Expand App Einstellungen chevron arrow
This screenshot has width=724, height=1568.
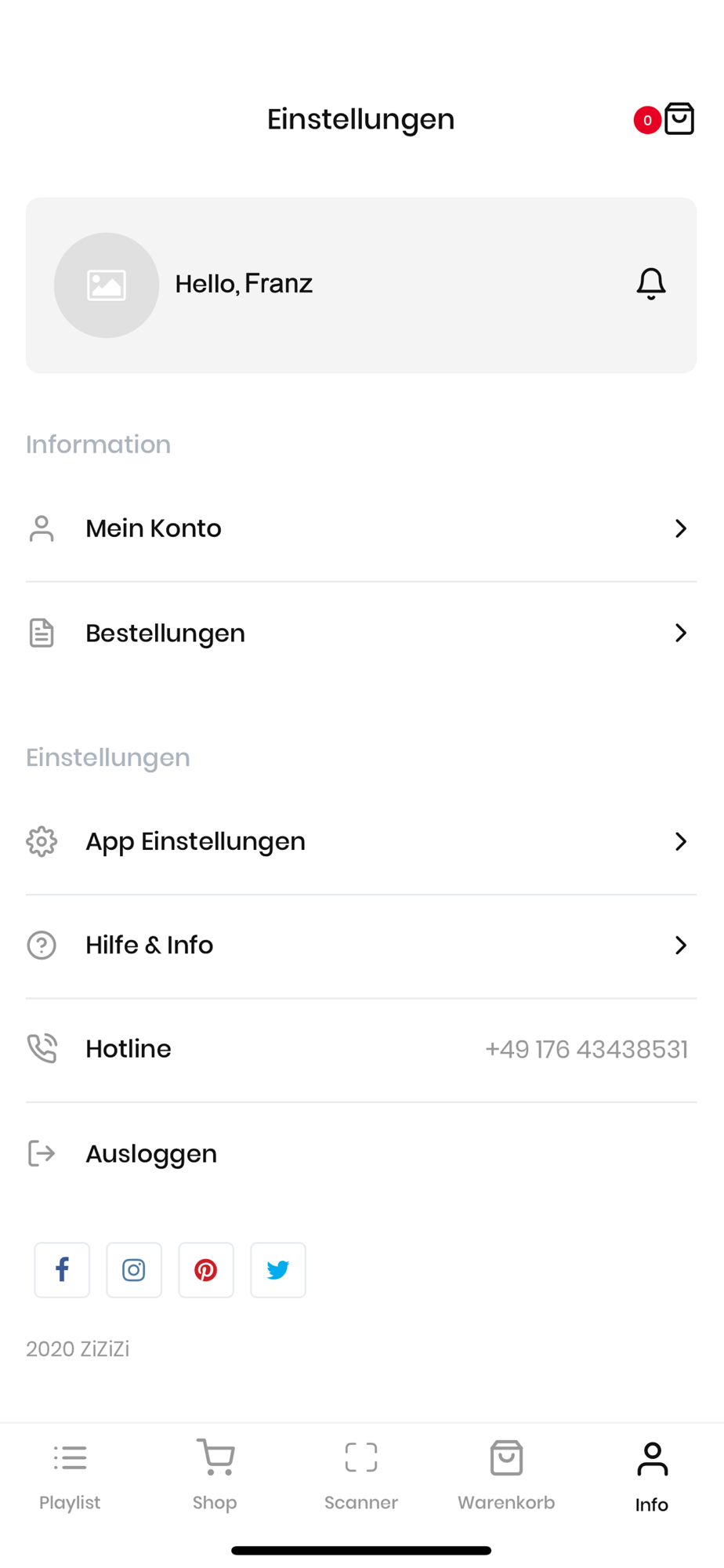(680, 841)
